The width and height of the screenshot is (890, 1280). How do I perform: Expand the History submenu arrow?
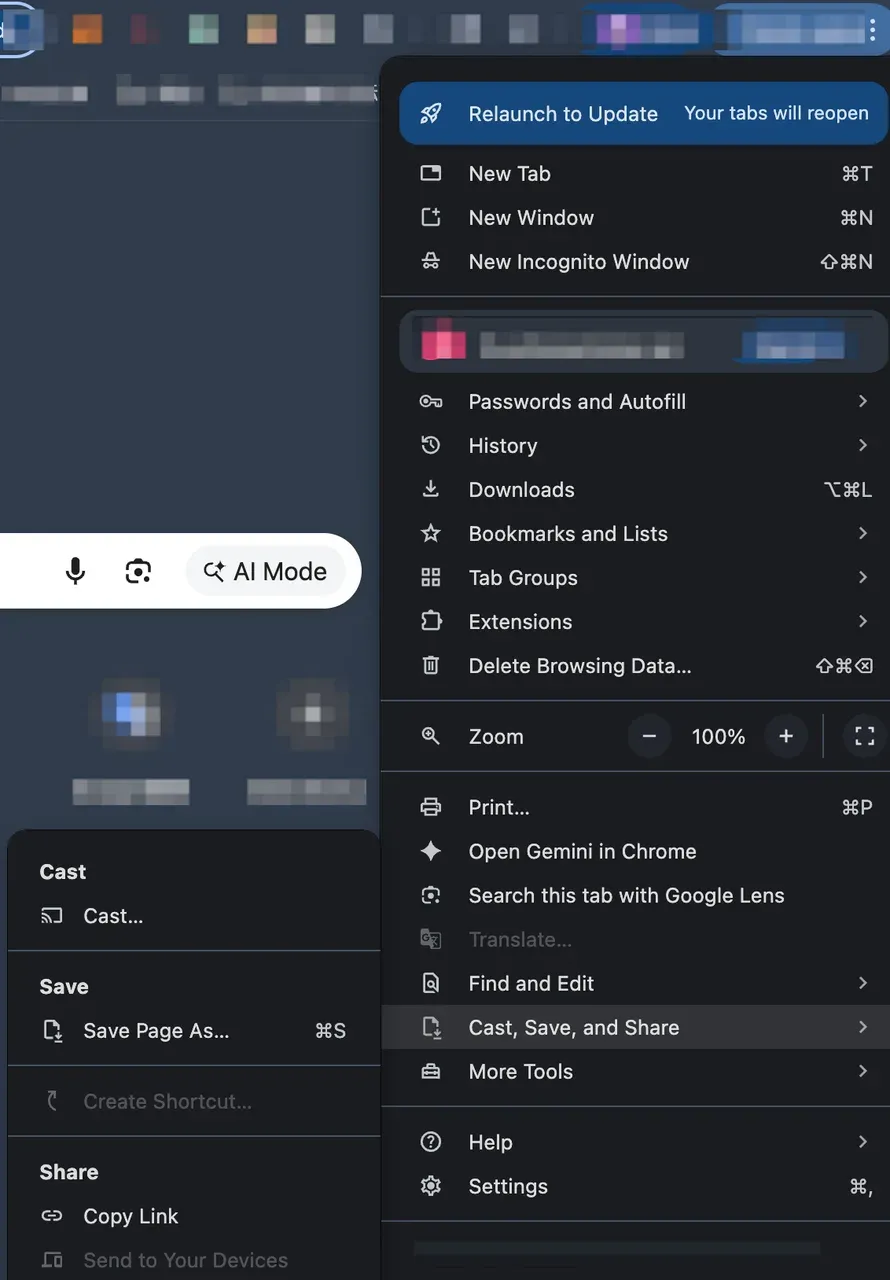tap(862, 446)
